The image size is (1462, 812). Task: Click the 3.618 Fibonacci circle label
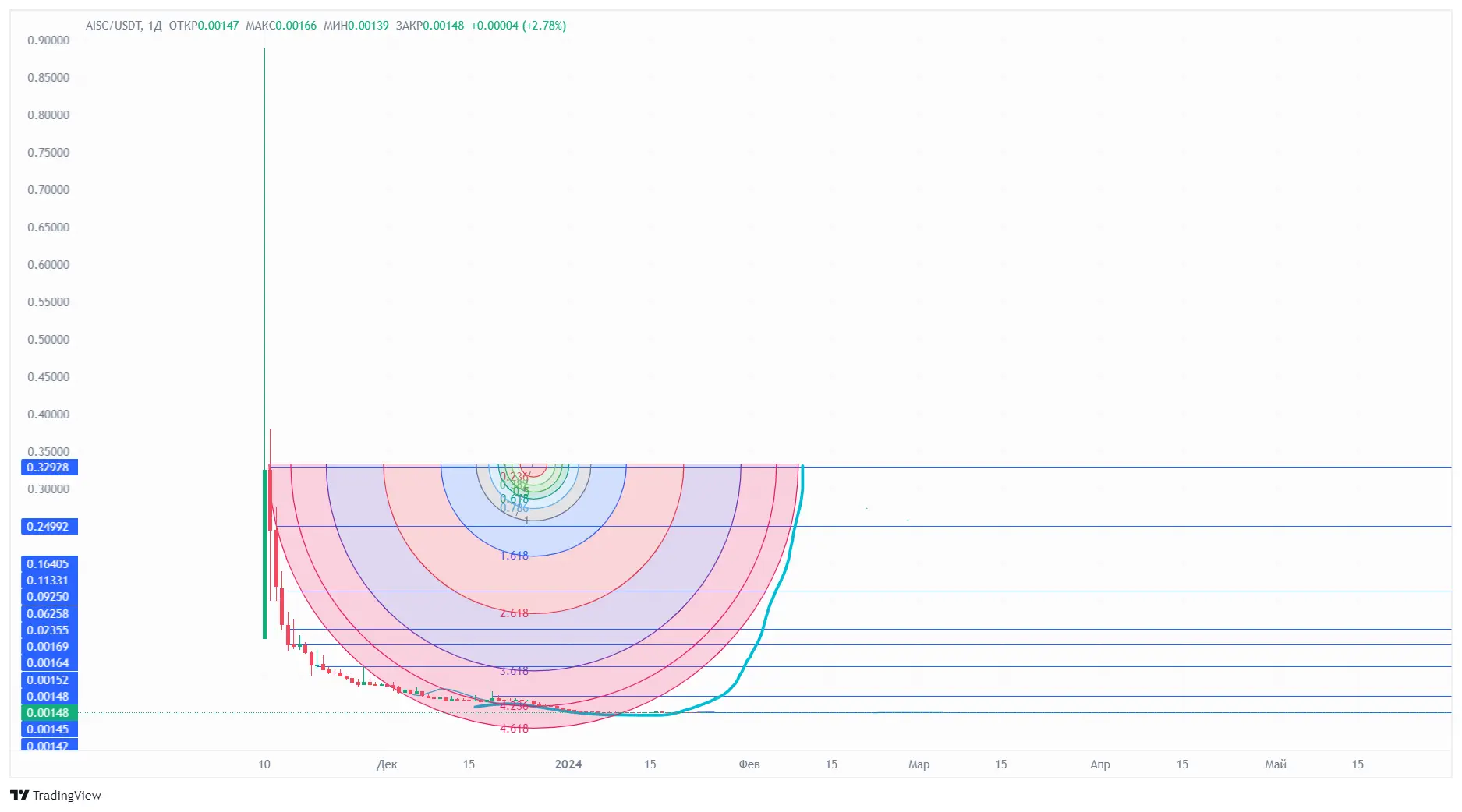[x=514, y=671]
